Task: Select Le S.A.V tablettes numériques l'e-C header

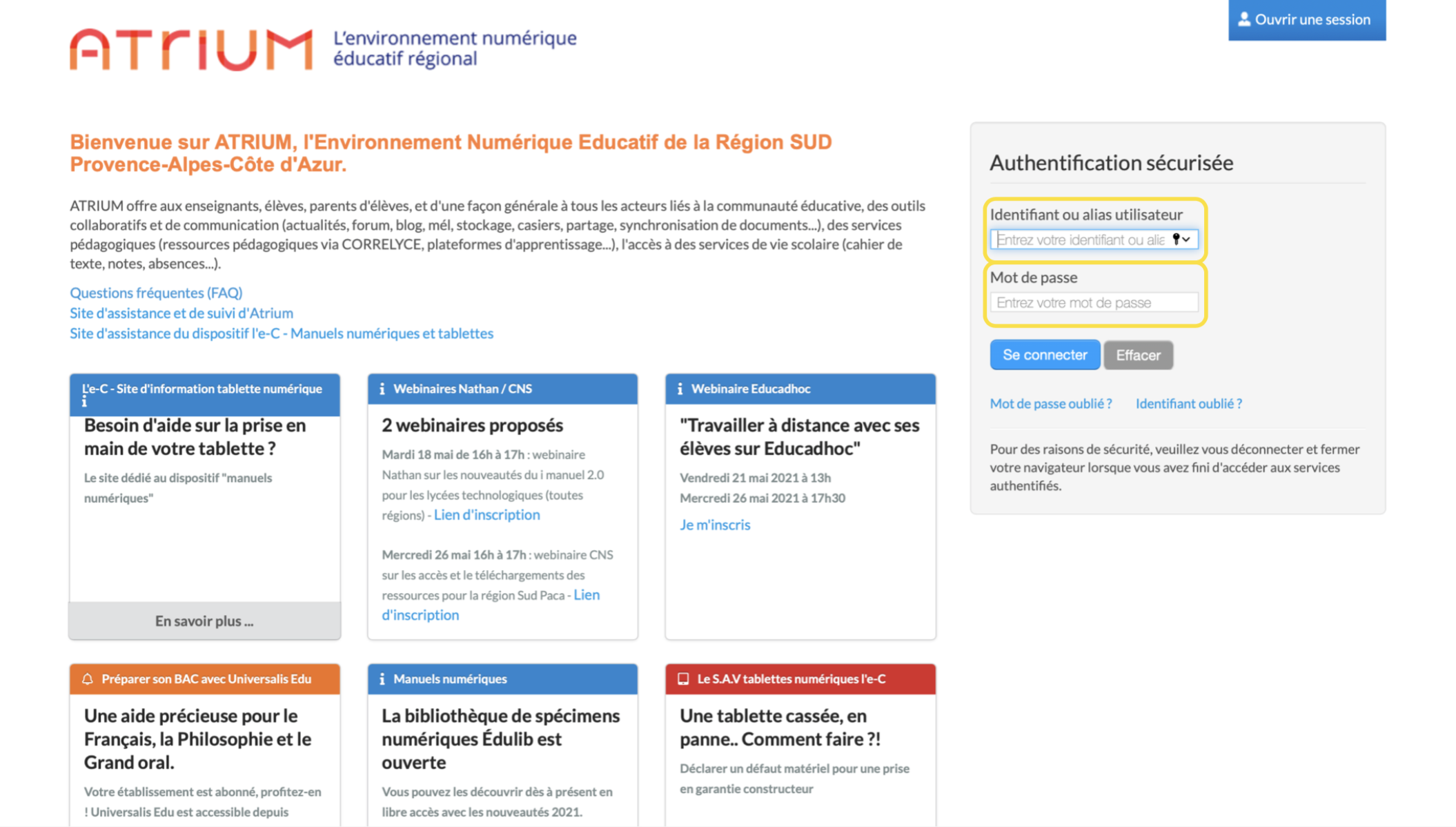Action: pos(800,679)
